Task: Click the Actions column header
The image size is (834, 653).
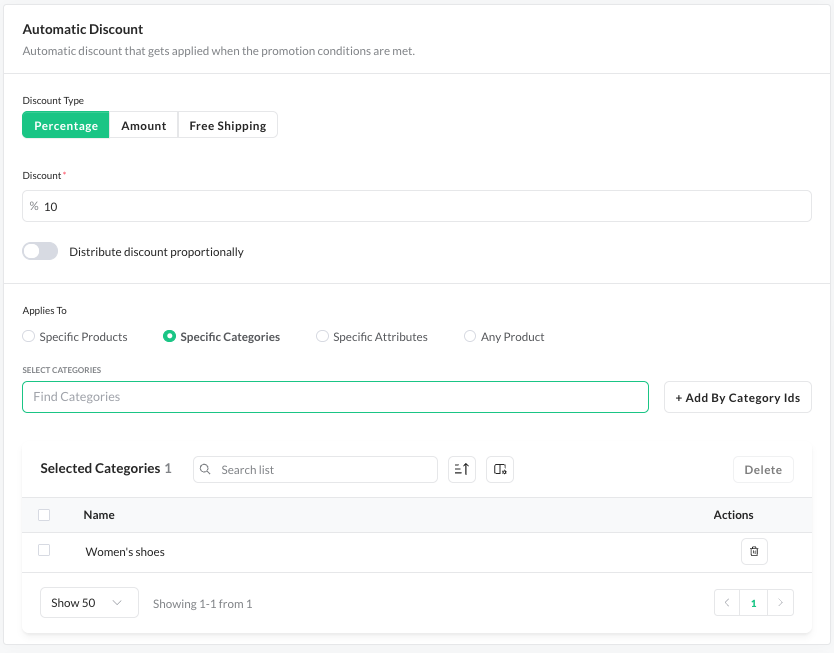Action: click(x=733, y=515)
